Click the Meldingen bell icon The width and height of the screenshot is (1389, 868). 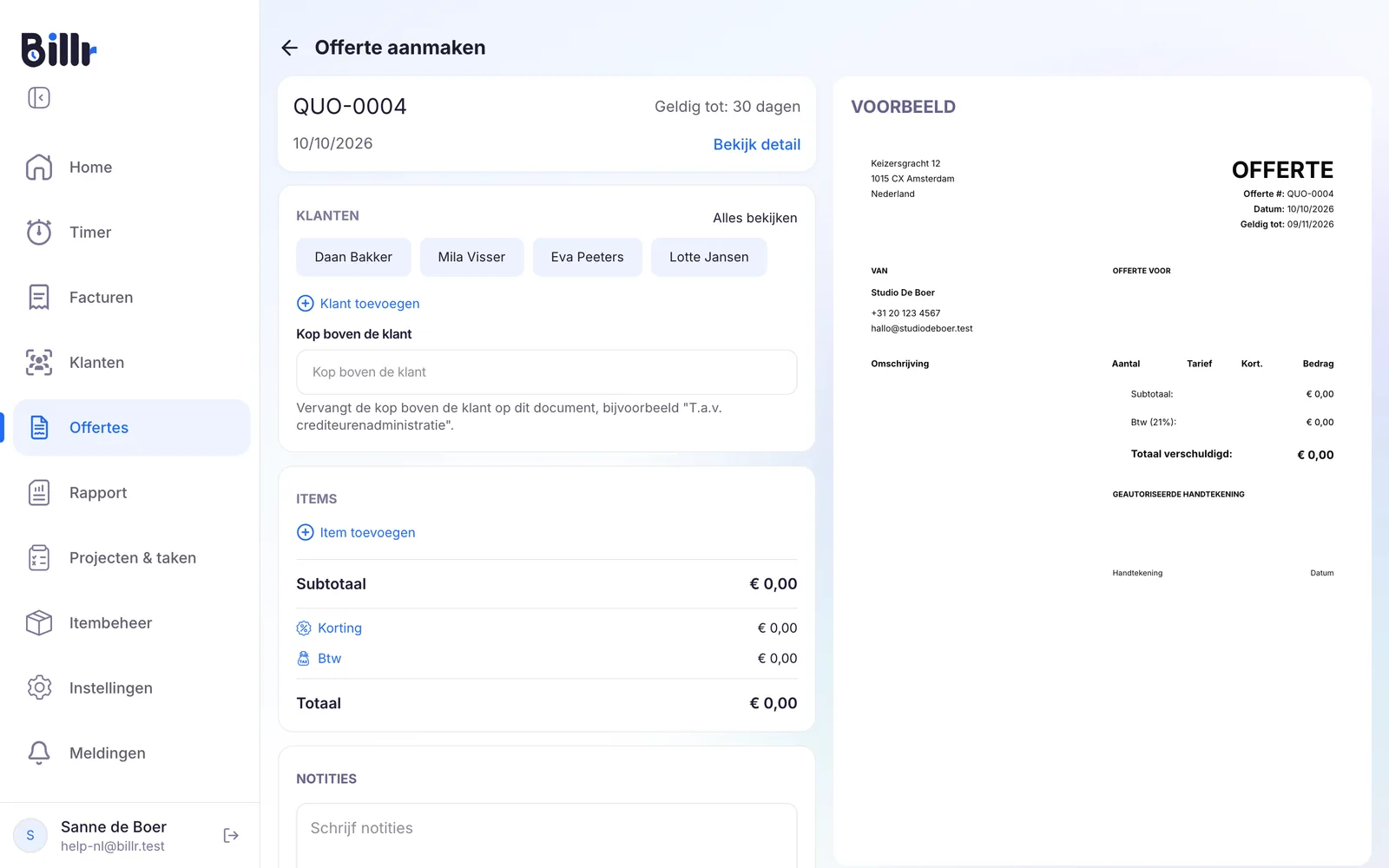click(39, 753)
